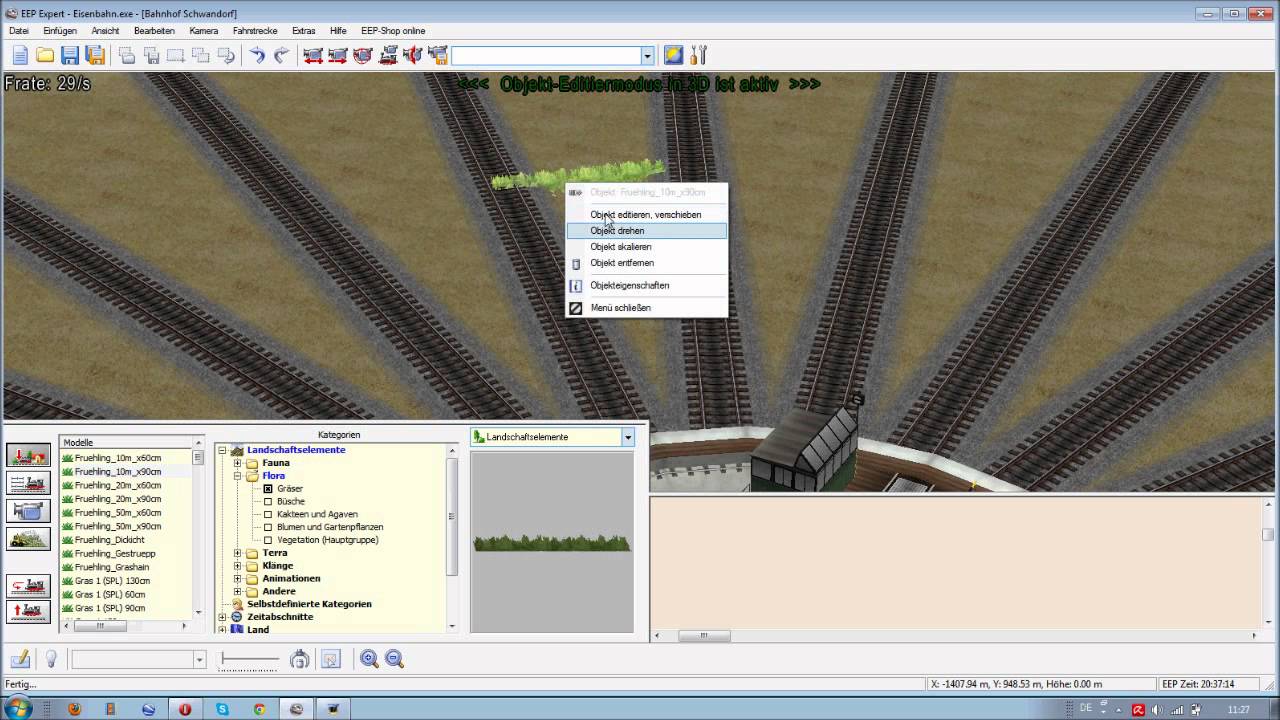Zoom in with the magnifier plus icon
This screenshot has height=720, width=1280.
tap(369, 659)
